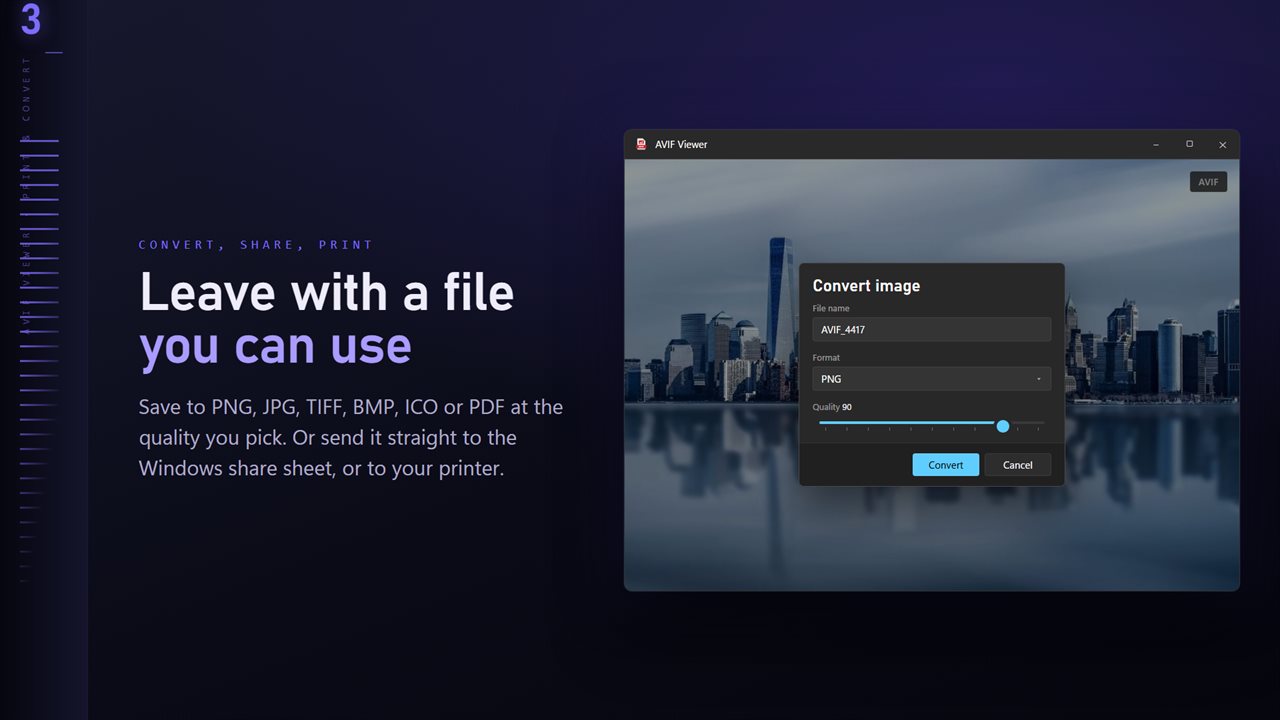Click the 'Quality 90' label
1280x720 pixels.
coord(832,407)
